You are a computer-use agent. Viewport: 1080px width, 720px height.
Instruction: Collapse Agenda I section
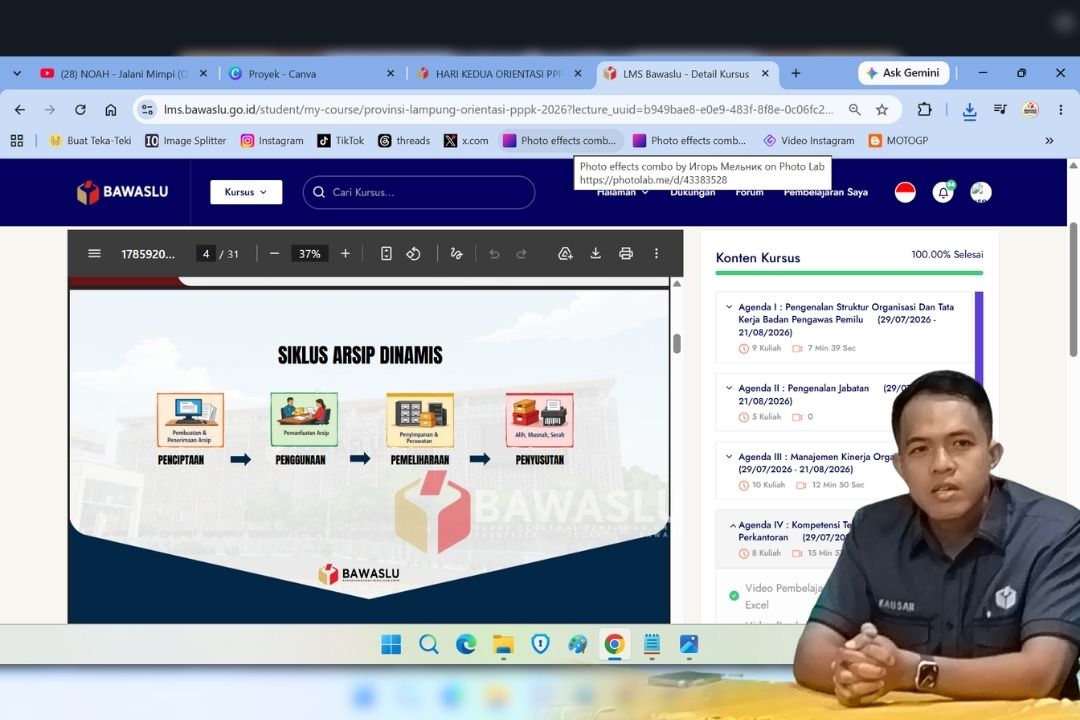(729, 307)
